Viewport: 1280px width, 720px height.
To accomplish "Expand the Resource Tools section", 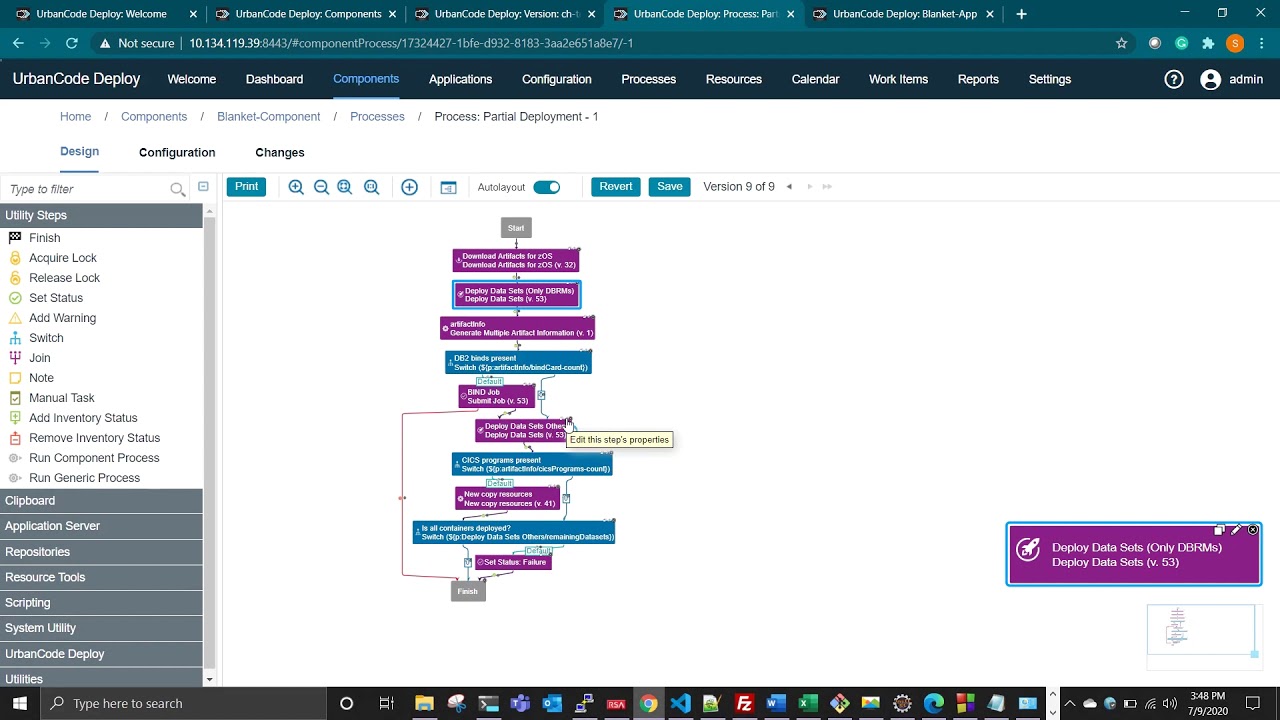I will tap(101, 577).
